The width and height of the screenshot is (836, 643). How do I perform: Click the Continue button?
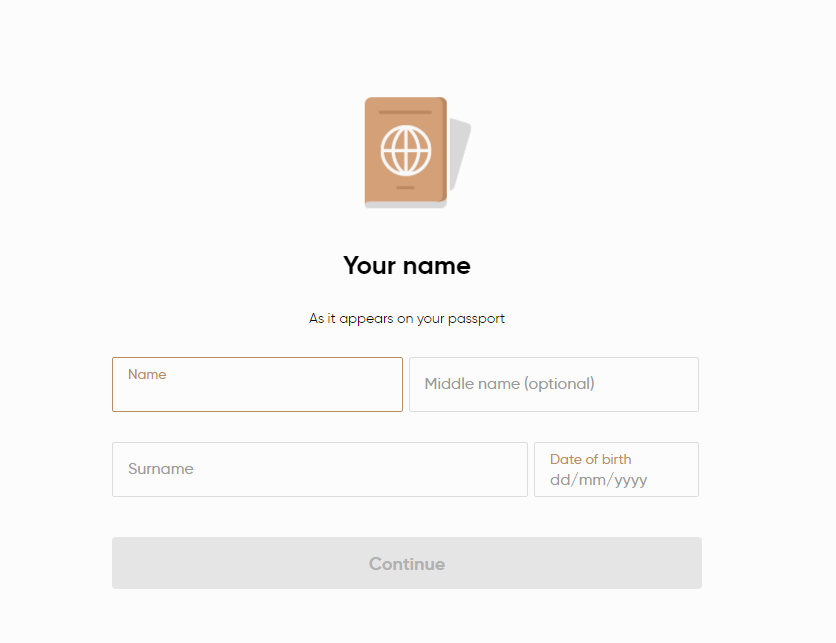407,563
